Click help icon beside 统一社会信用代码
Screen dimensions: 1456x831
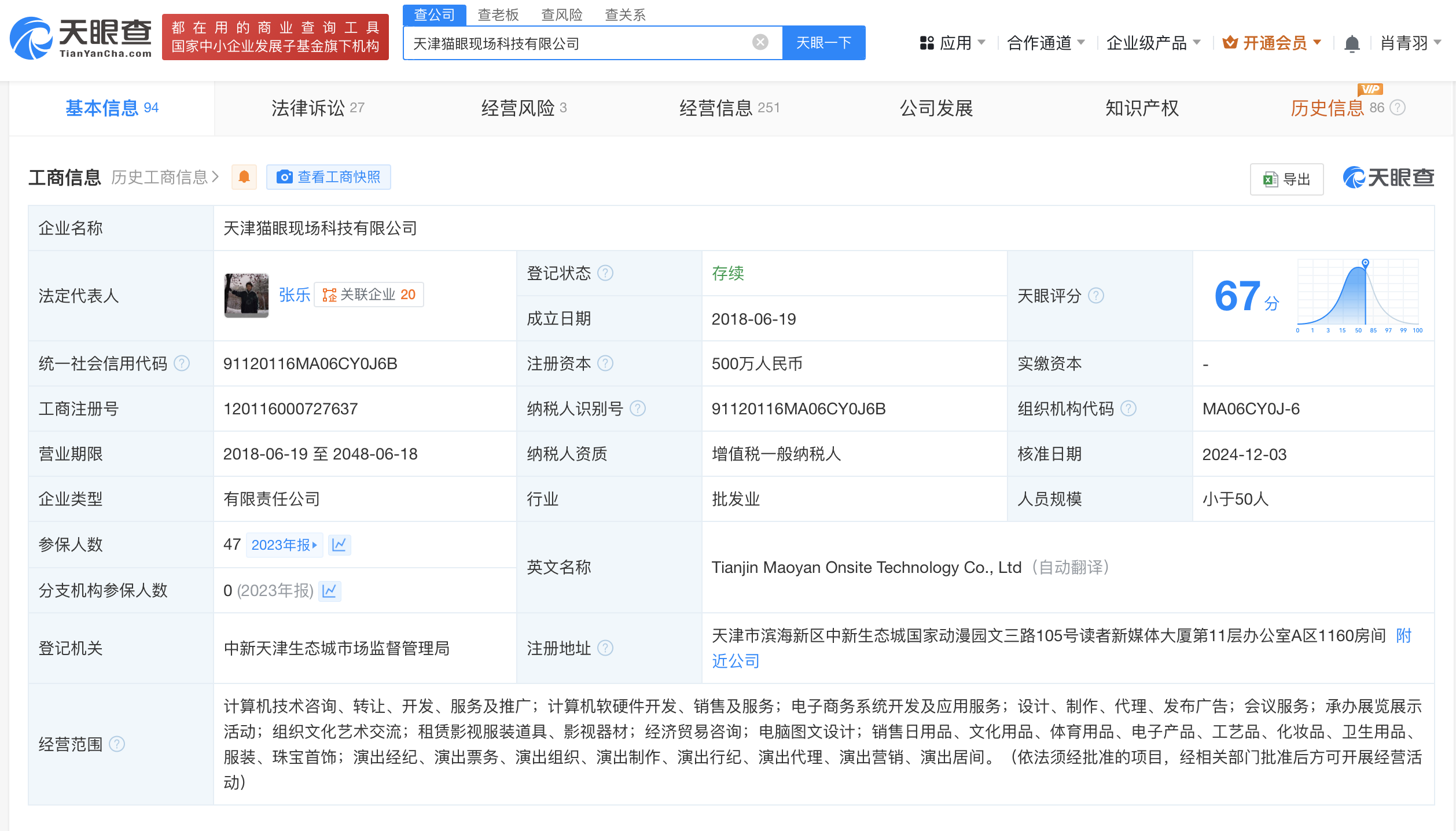182,363
